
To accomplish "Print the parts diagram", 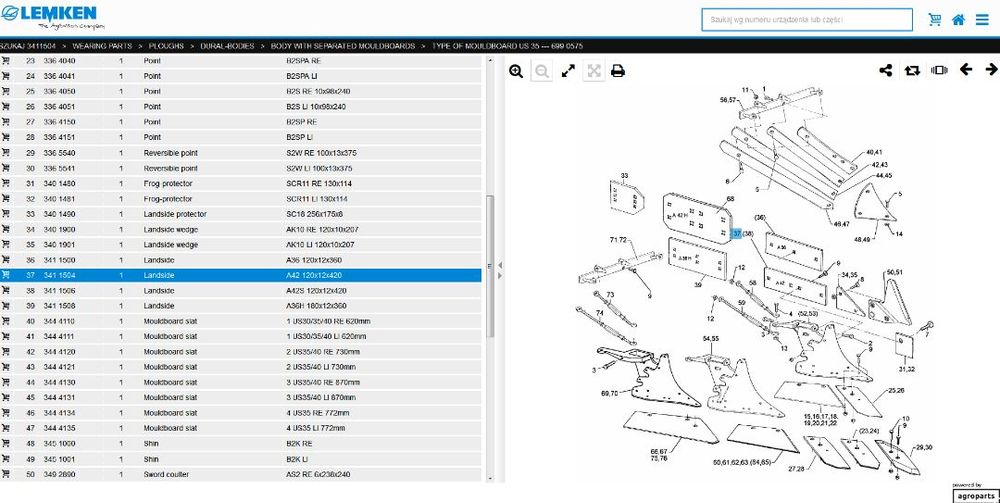I will 617,71.
